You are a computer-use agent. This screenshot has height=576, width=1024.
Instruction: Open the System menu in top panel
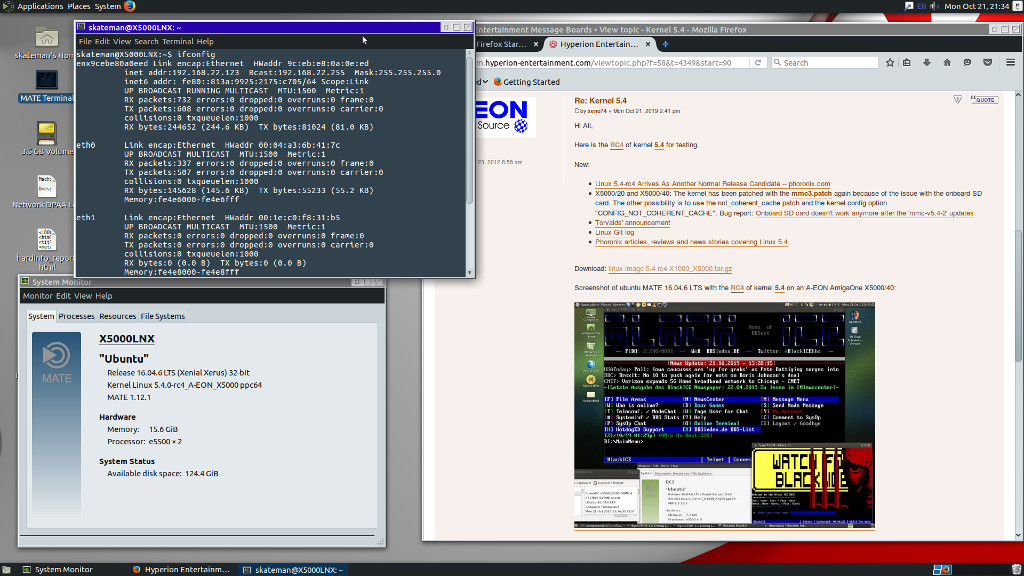tap(108, 6)
